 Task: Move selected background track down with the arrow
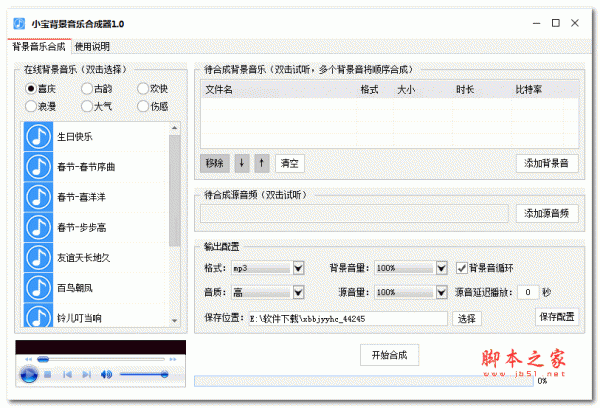[242, 163]
